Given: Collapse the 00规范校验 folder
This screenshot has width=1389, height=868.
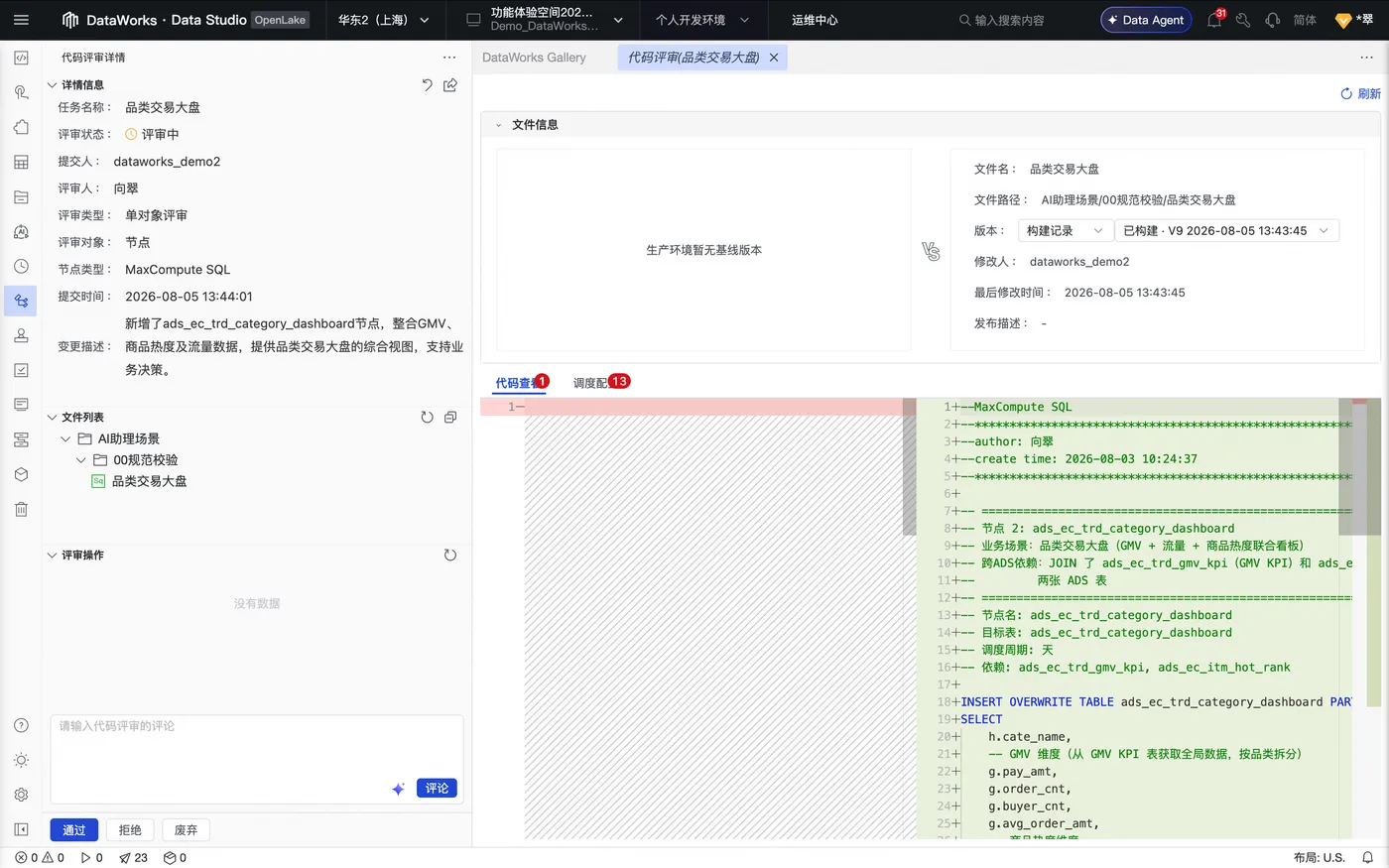Looking at the screenshot, I should click(81, 460).
